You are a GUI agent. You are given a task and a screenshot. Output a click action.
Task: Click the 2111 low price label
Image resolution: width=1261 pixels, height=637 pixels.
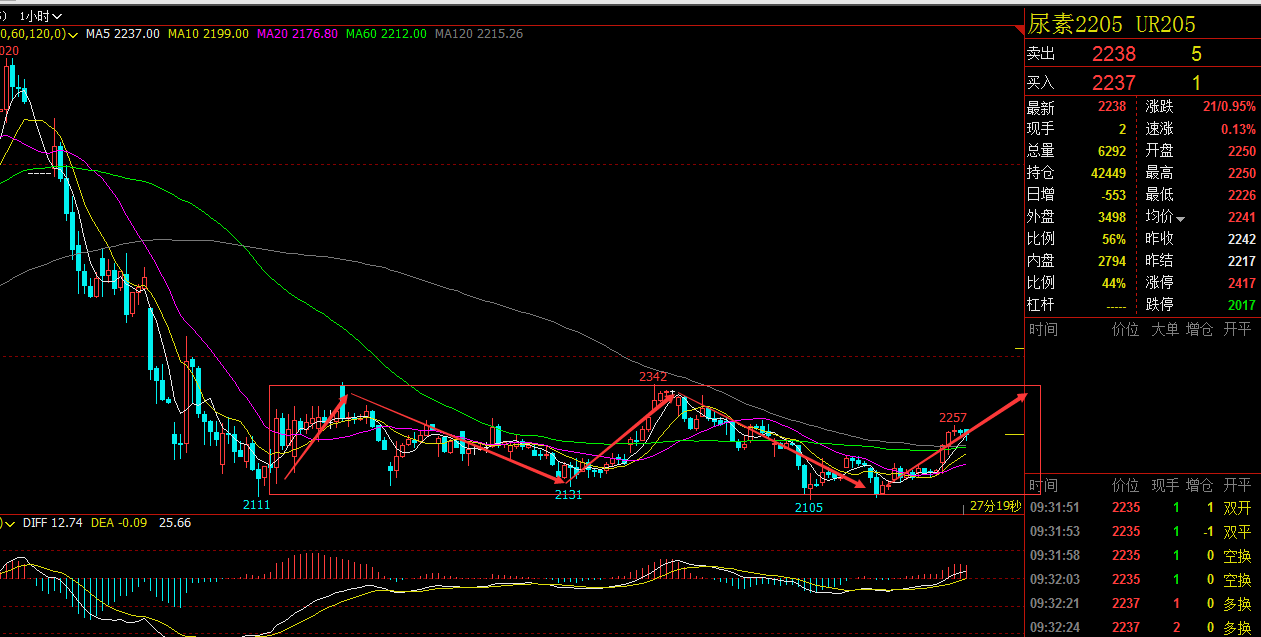click(256, 505)
